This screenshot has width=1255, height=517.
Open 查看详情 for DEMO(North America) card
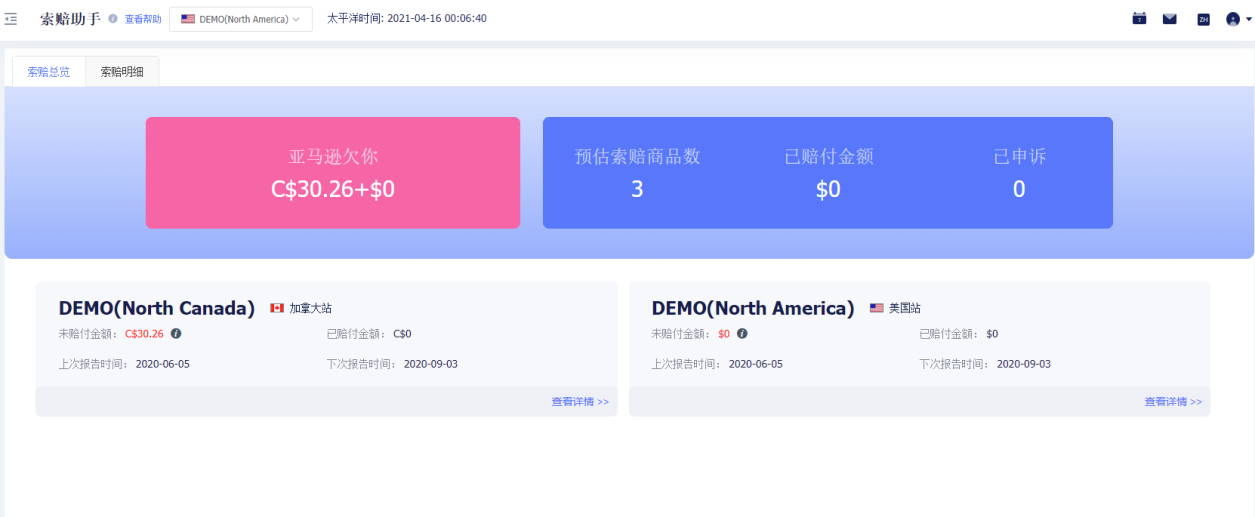1173,402
